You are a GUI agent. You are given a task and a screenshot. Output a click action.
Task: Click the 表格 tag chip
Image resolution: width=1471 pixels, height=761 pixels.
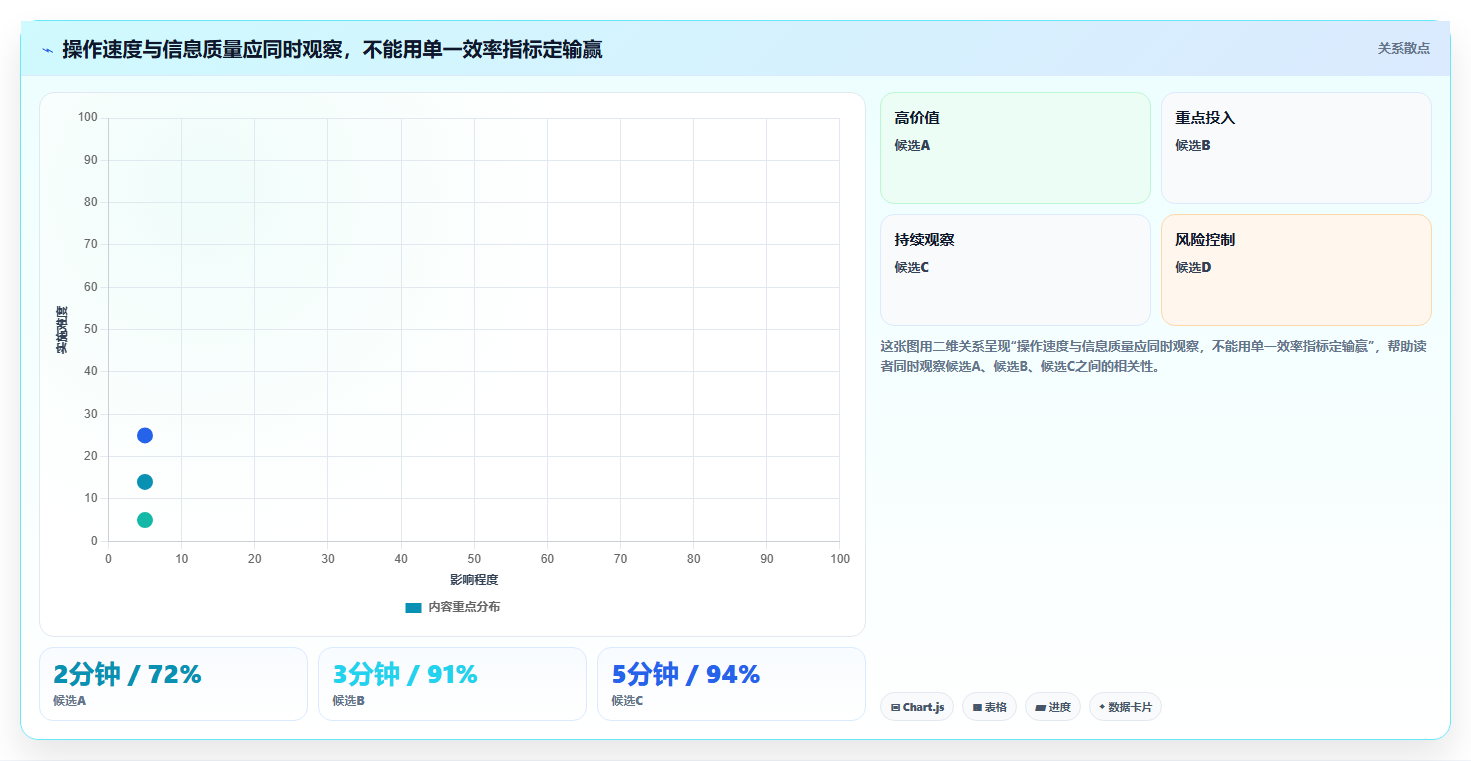(989, 707)
